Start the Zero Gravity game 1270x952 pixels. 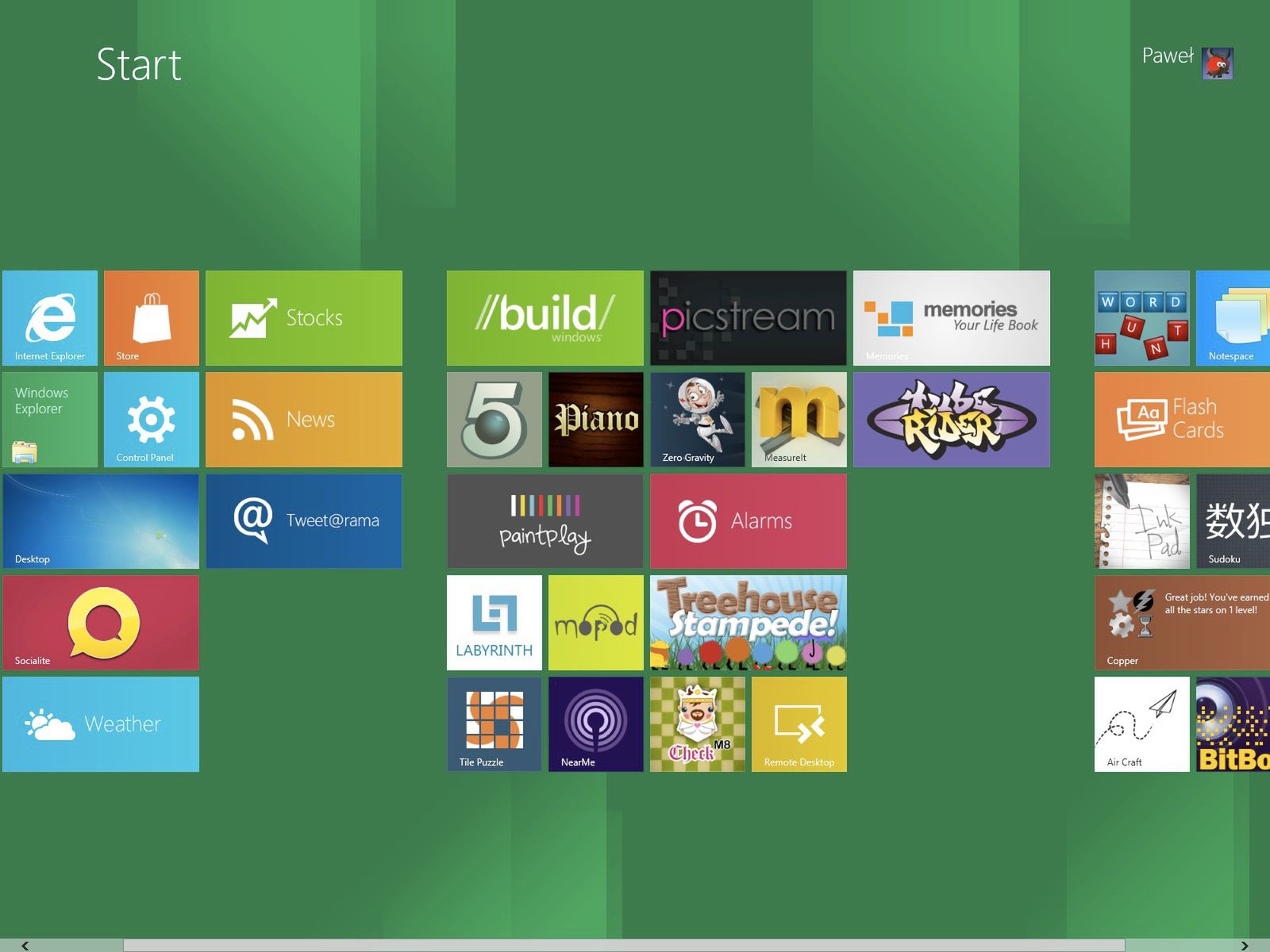(698, 420)
